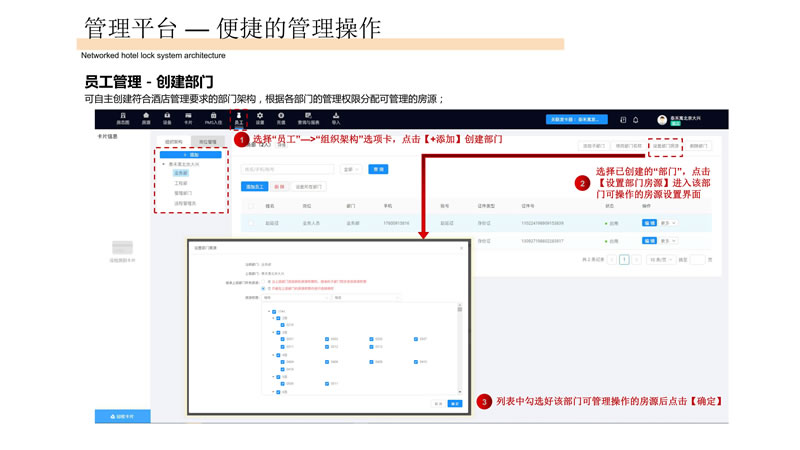
Task: Click the 修改部门名称 button
Action: click(x=629, y=146)
